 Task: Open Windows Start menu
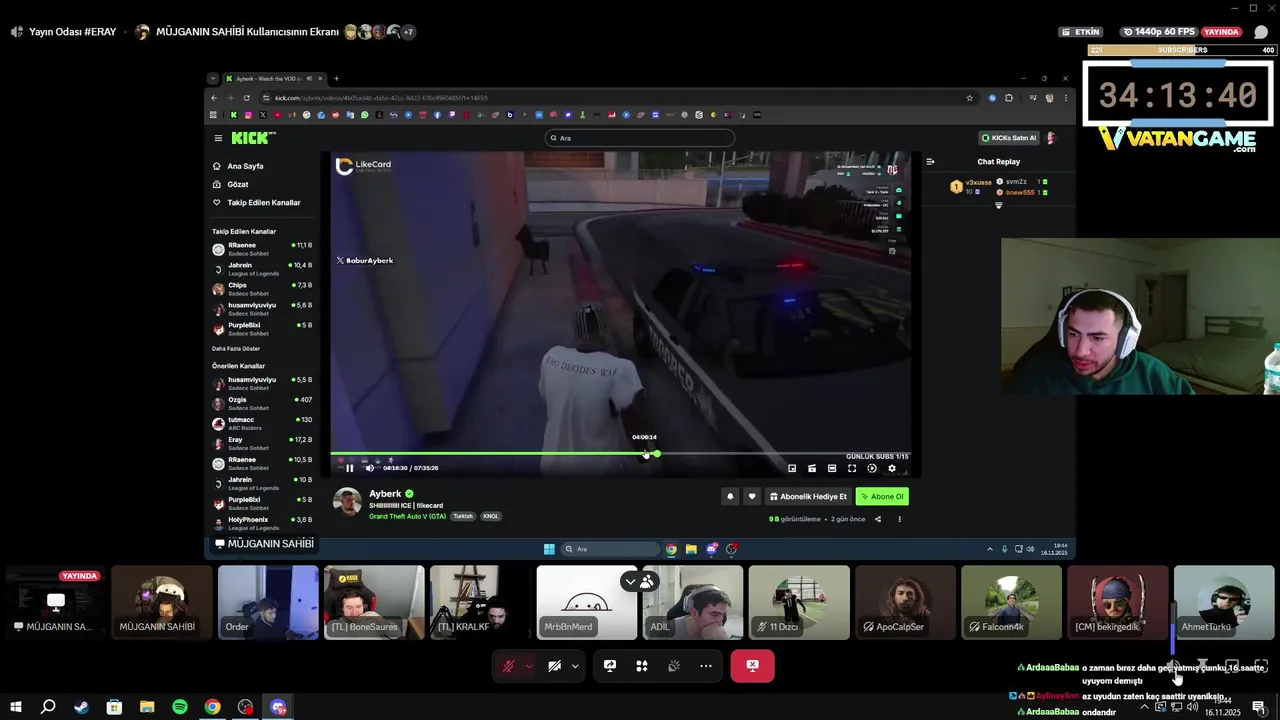15,707
